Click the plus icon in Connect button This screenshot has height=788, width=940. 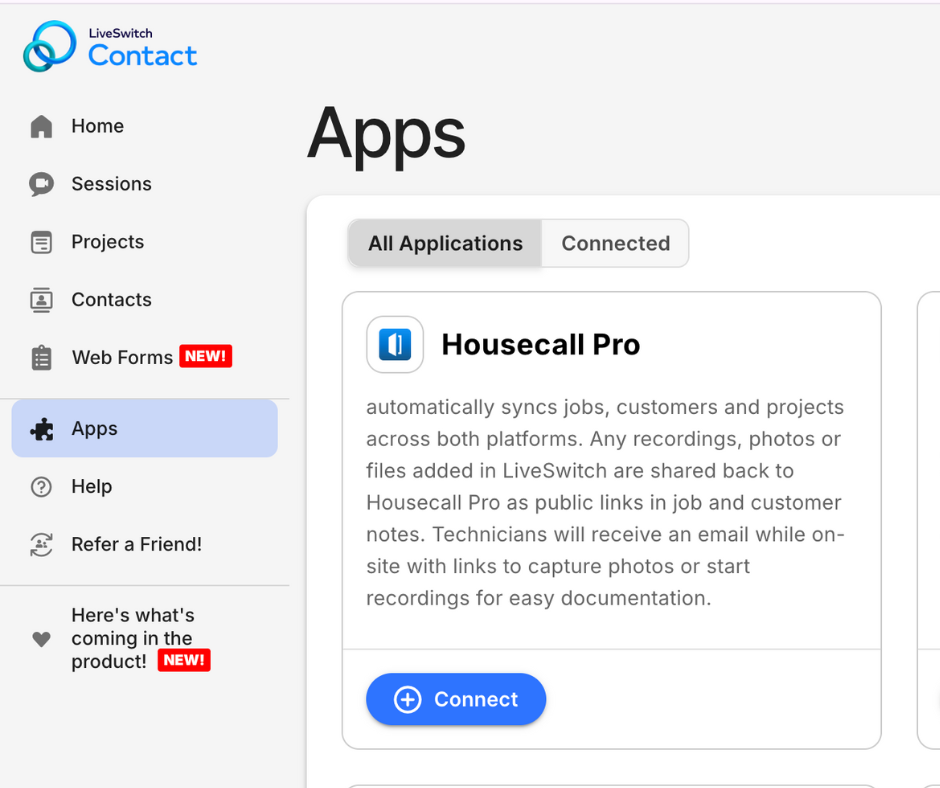coord(408,699)
